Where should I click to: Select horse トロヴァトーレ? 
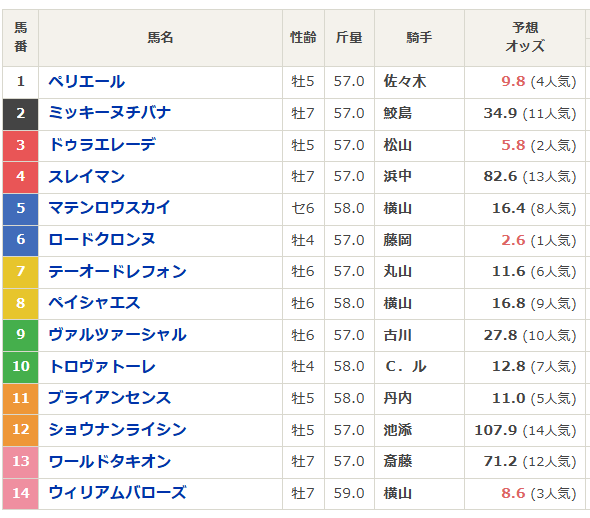pos(102,366)
